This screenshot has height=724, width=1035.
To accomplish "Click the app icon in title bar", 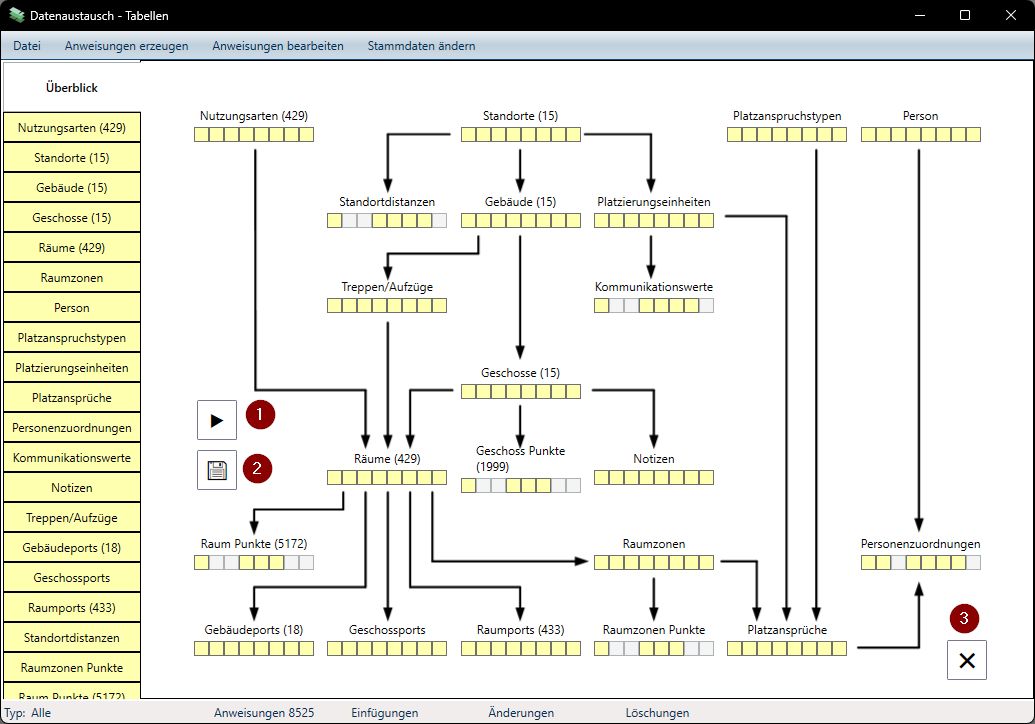I will (x=16, y=16).
